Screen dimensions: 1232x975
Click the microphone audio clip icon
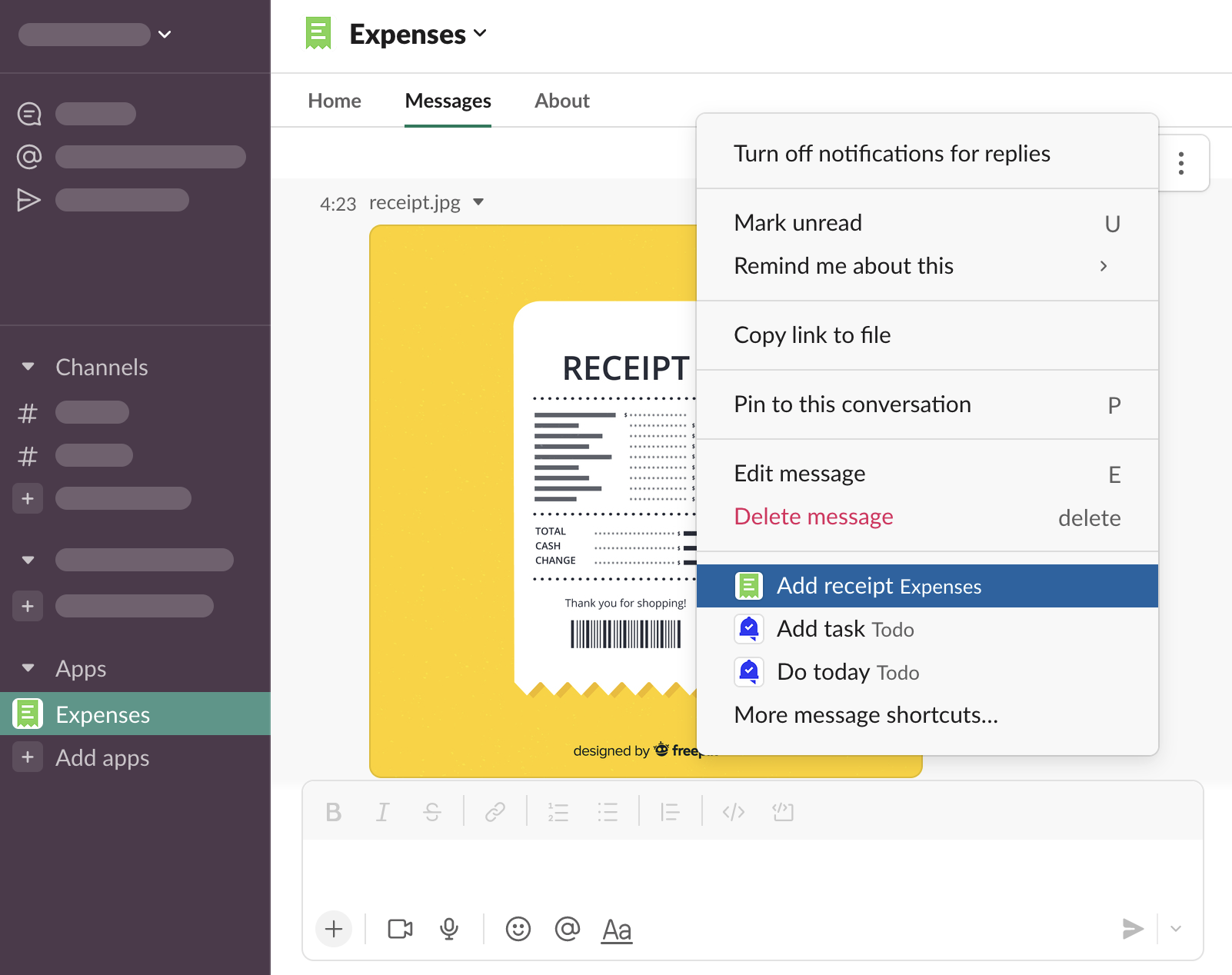coord(449,929)
